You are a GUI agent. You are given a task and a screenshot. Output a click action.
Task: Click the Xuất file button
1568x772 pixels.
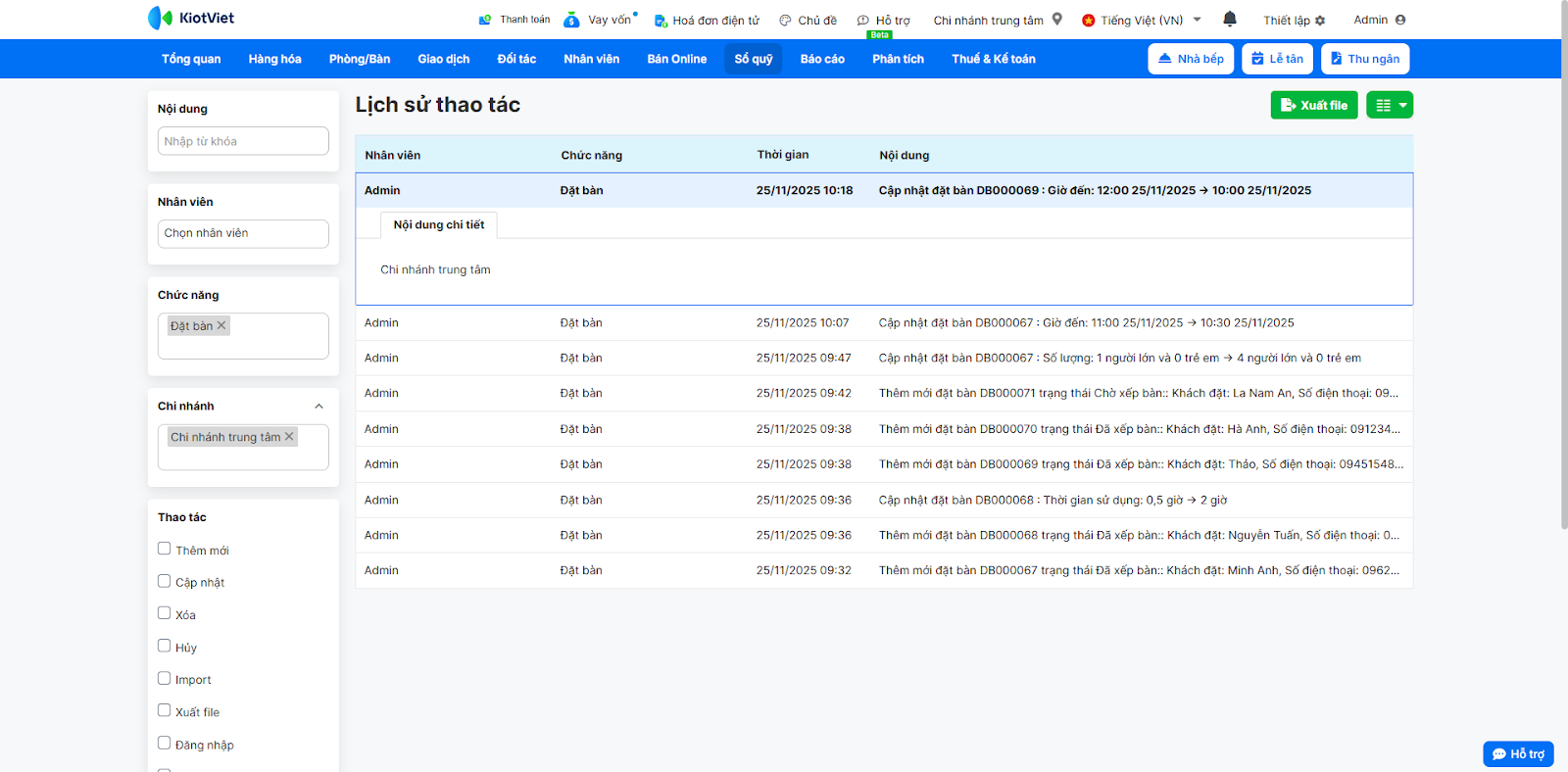pos(1313,105)
